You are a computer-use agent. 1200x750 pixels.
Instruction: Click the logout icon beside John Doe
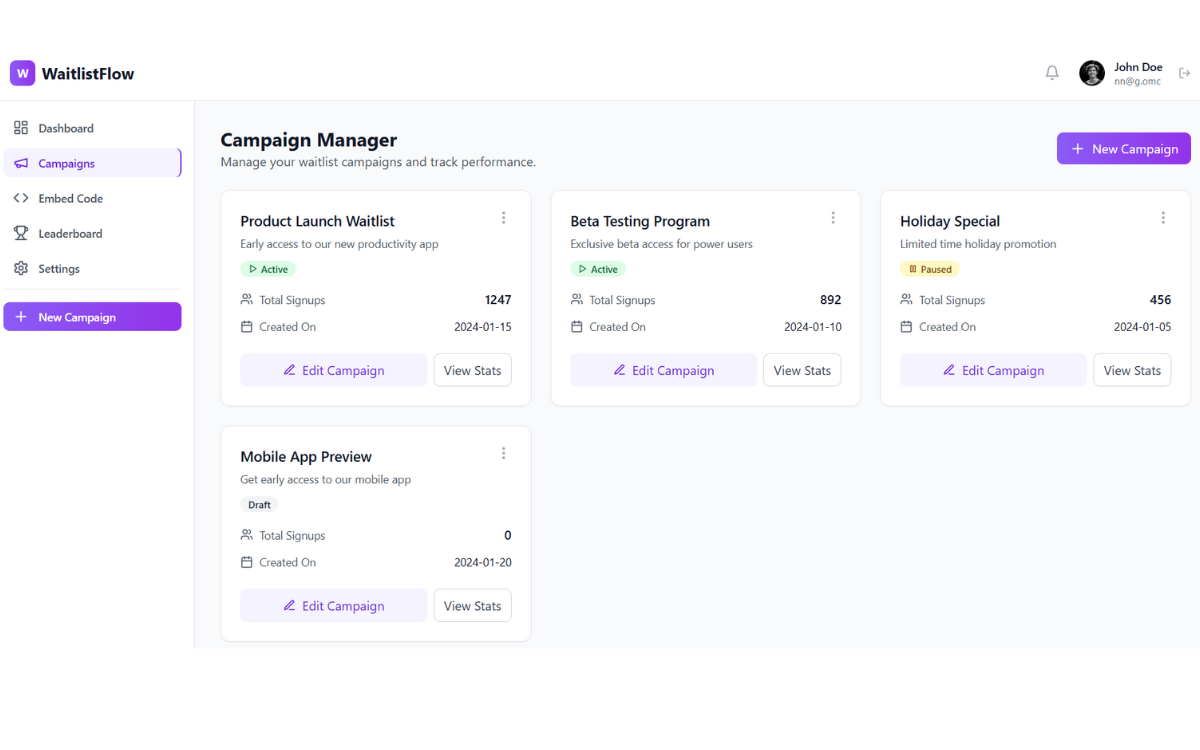point(1185,73)
